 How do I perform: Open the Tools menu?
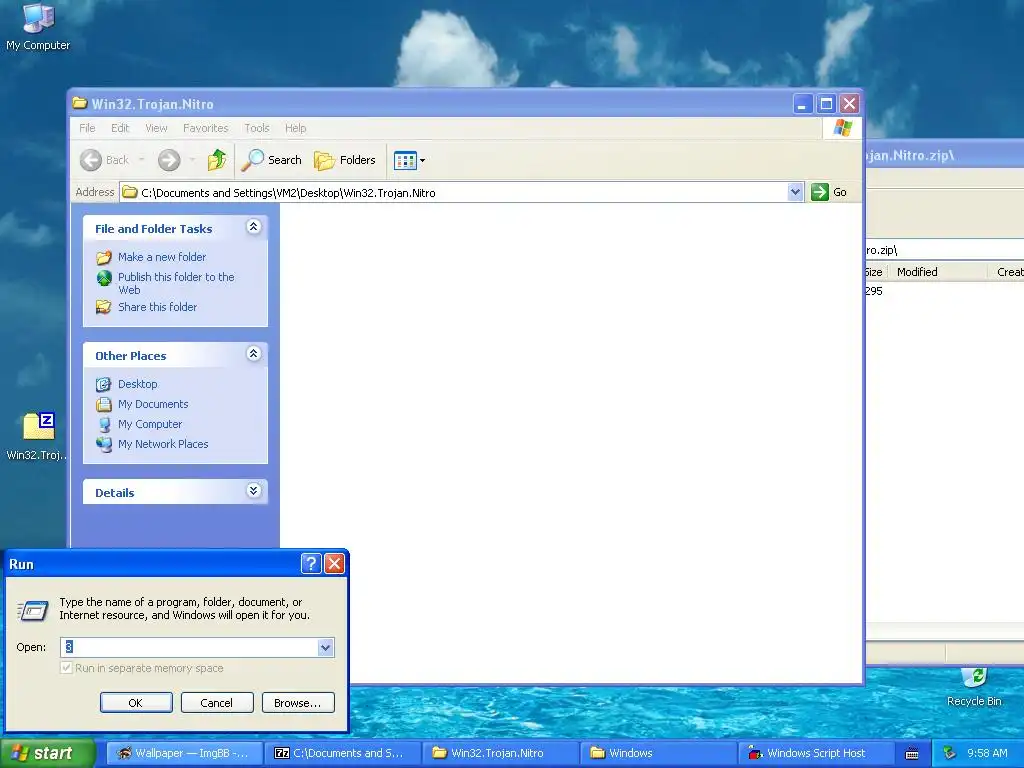pos(257,128)
